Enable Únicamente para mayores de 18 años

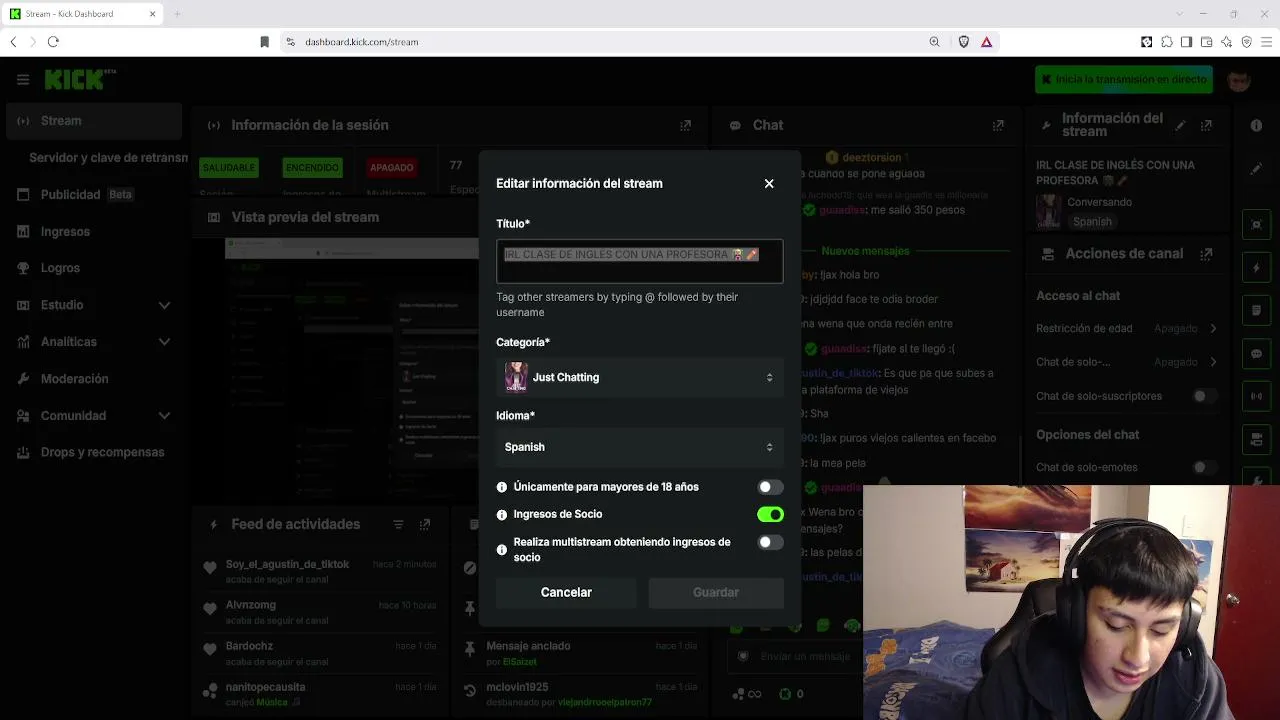tap(770, 487)
